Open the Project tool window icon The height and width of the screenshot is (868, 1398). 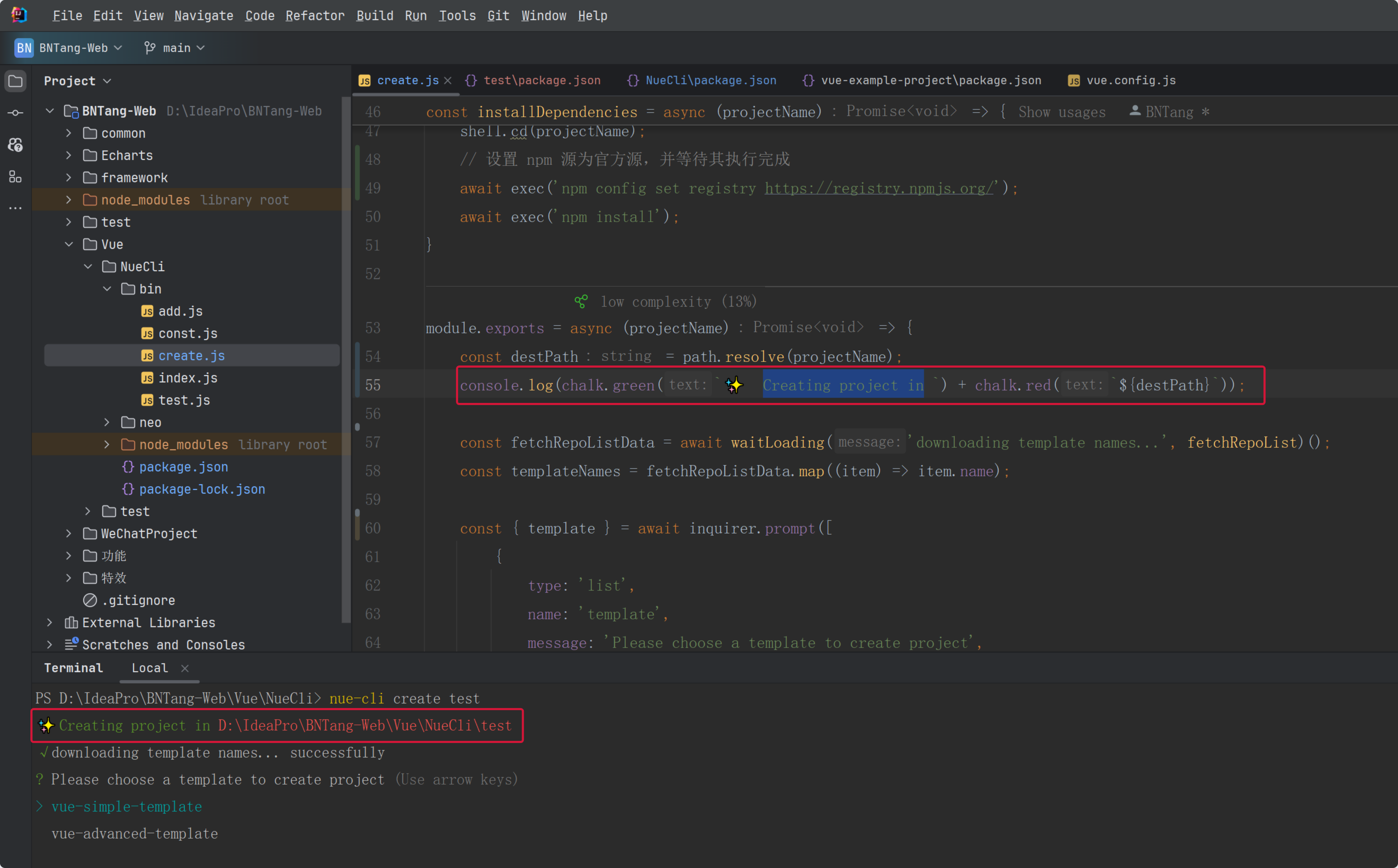16,81
